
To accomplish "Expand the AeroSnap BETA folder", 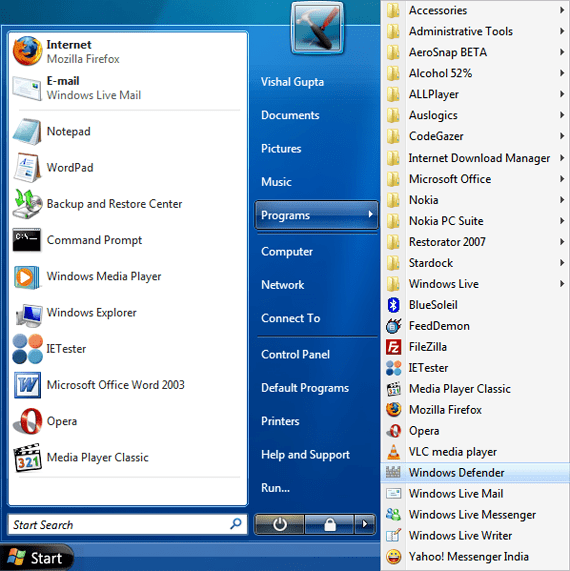I will (x=475, y=52).
